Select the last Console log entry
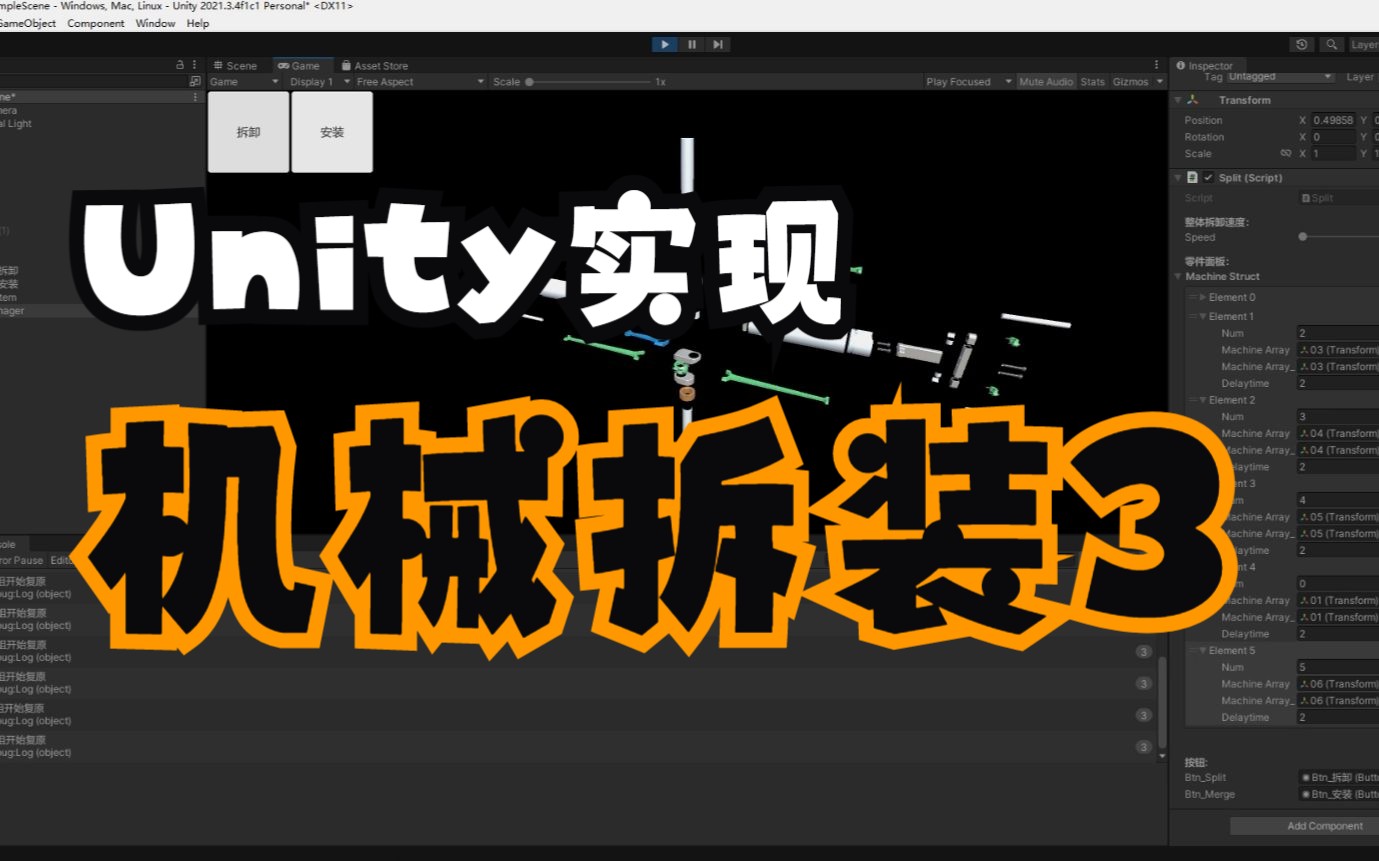The width and height of the screenshot is (1379, 861). [578, 746]
